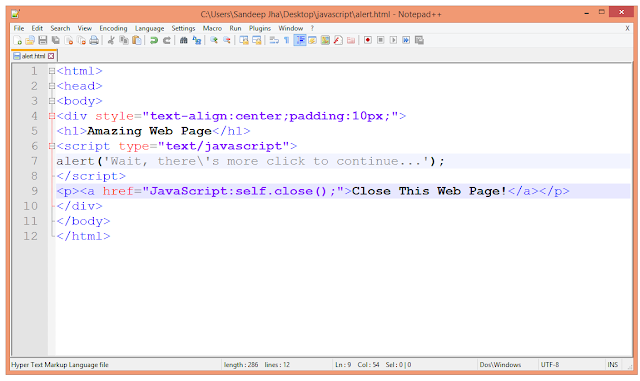
Task: Toggle the highlighted indent guide button
Action: tap(300, 40)
